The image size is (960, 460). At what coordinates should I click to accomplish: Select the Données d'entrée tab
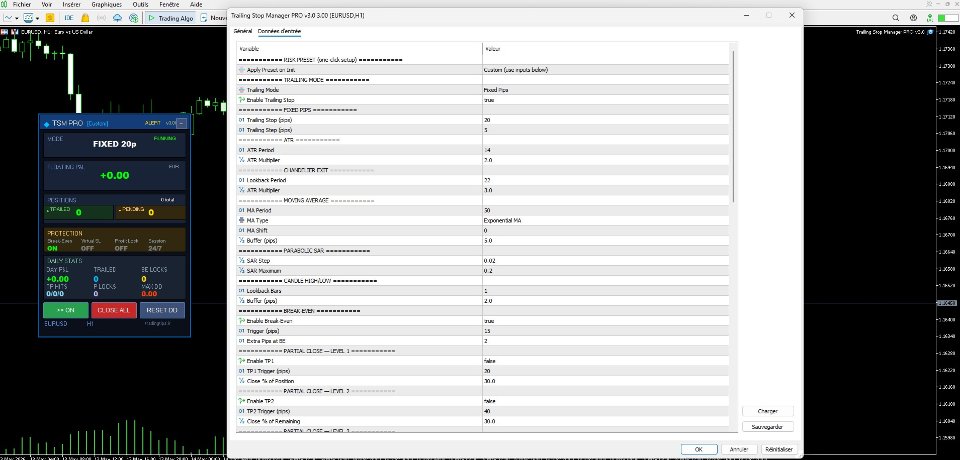pos(279,31)
